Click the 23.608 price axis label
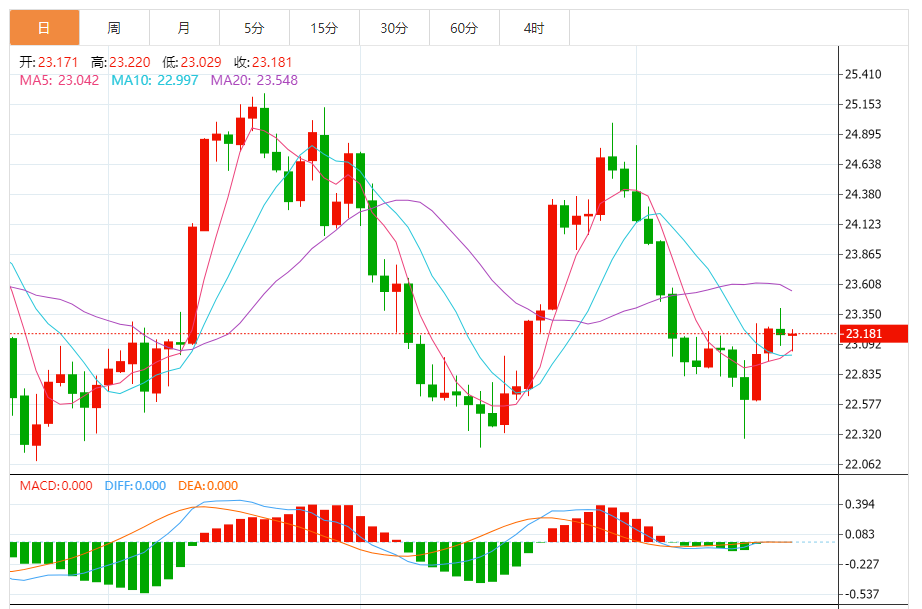 point(863,284)
